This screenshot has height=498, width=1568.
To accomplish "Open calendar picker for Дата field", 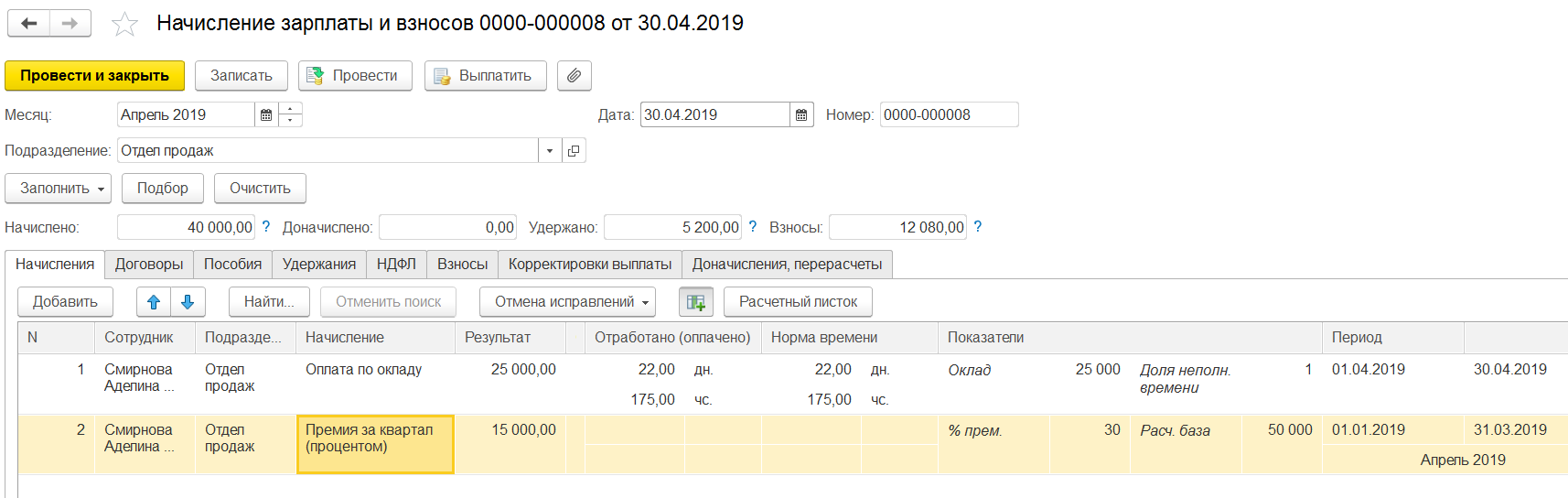I will pyautogui.click(x=801, y=114).
